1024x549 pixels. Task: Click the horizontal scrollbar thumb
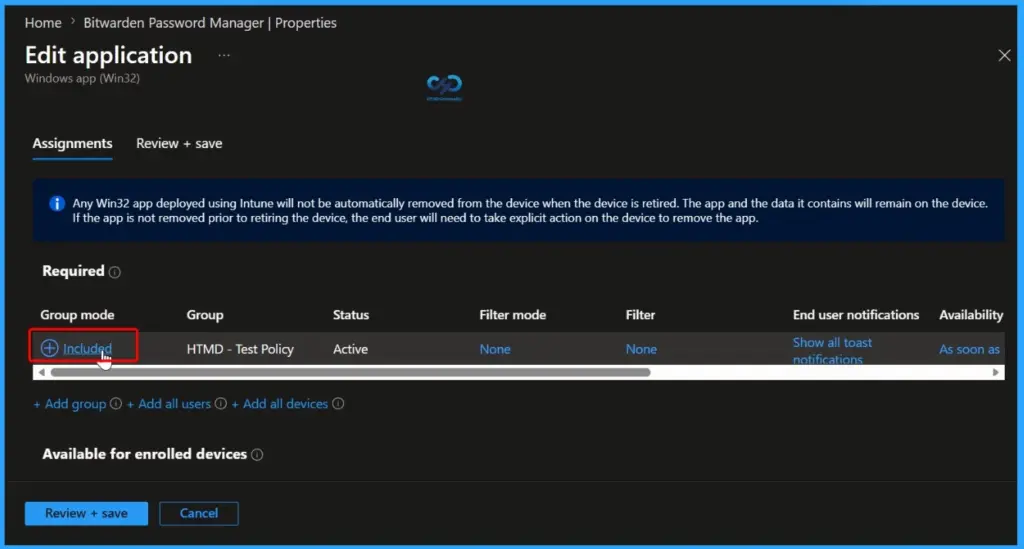click(351, 372)
